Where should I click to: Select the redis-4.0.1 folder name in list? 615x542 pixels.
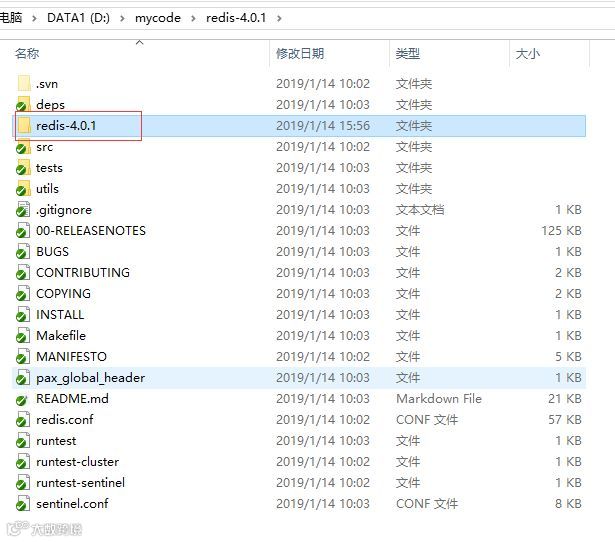pos(66,125)
